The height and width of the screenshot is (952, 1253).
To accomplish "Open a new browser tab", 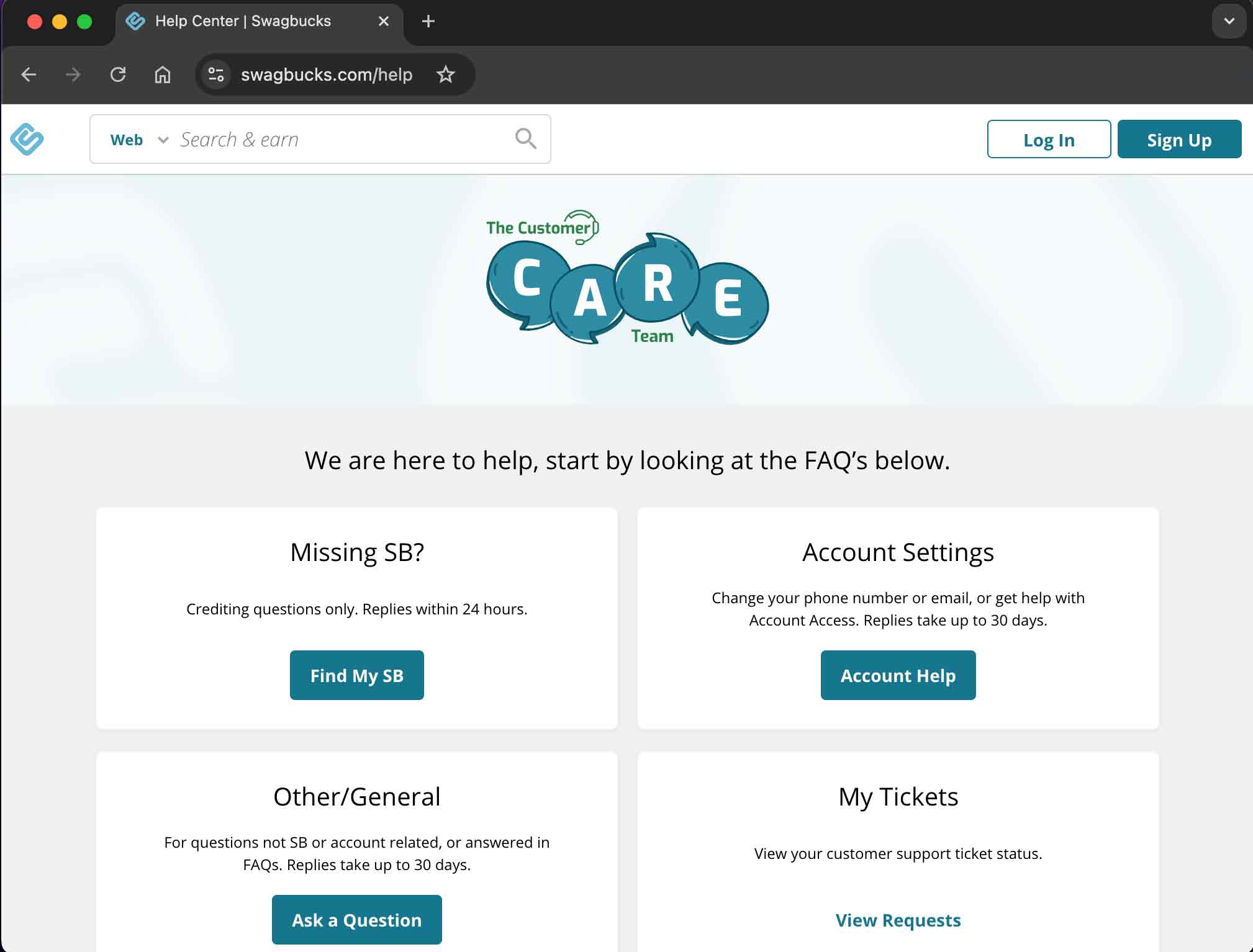I will click(x=428, y=21).
